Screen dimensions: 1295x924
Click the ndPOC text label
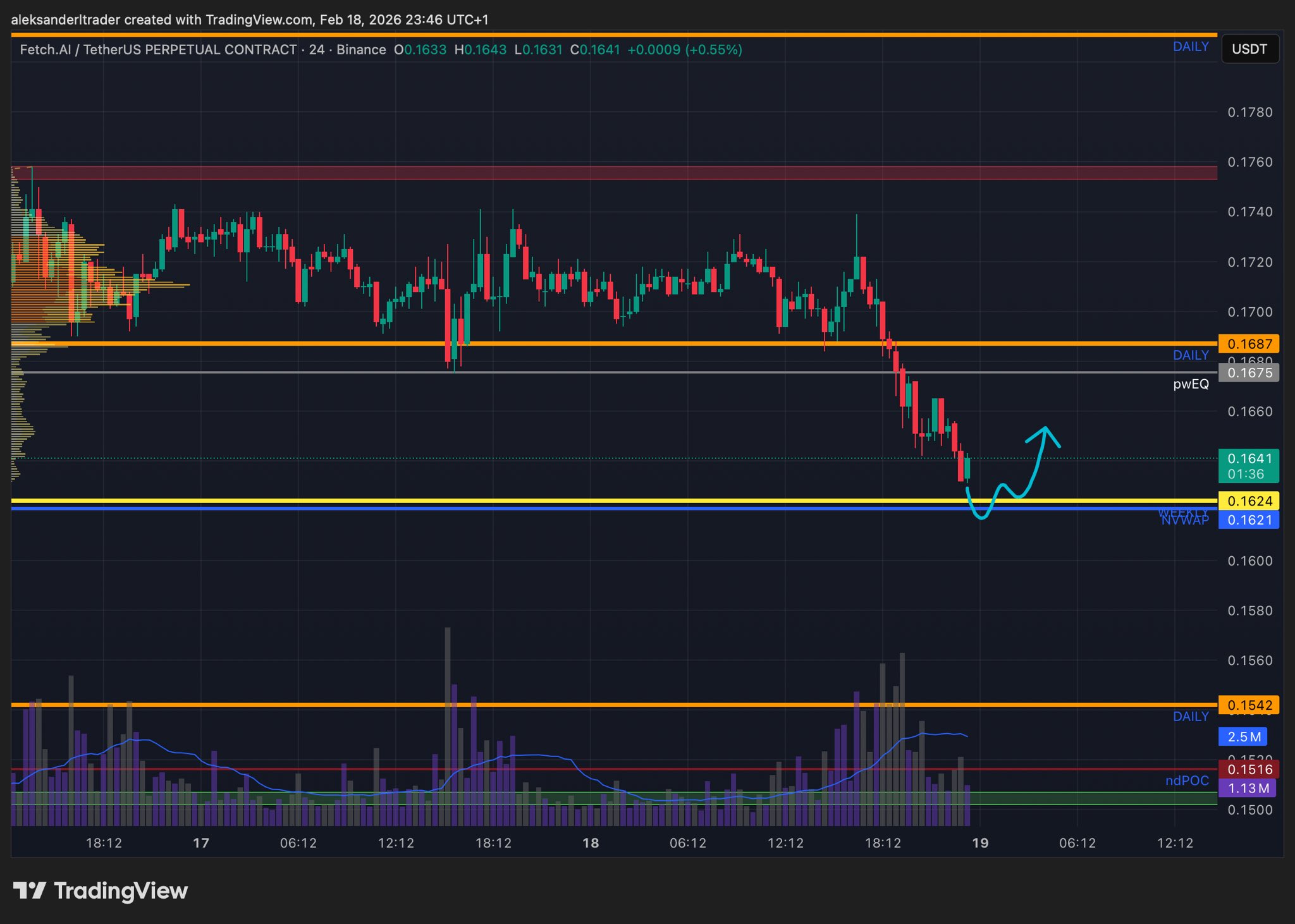pos(1187,781)
